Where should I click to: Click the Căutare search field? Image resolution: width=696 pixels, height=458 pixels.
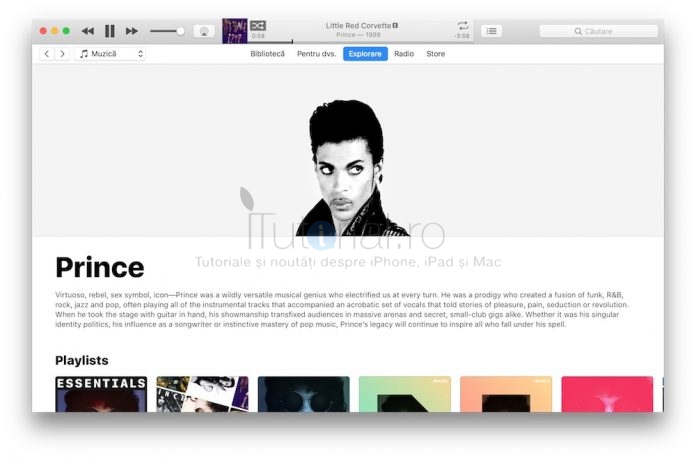coord(598,31)
